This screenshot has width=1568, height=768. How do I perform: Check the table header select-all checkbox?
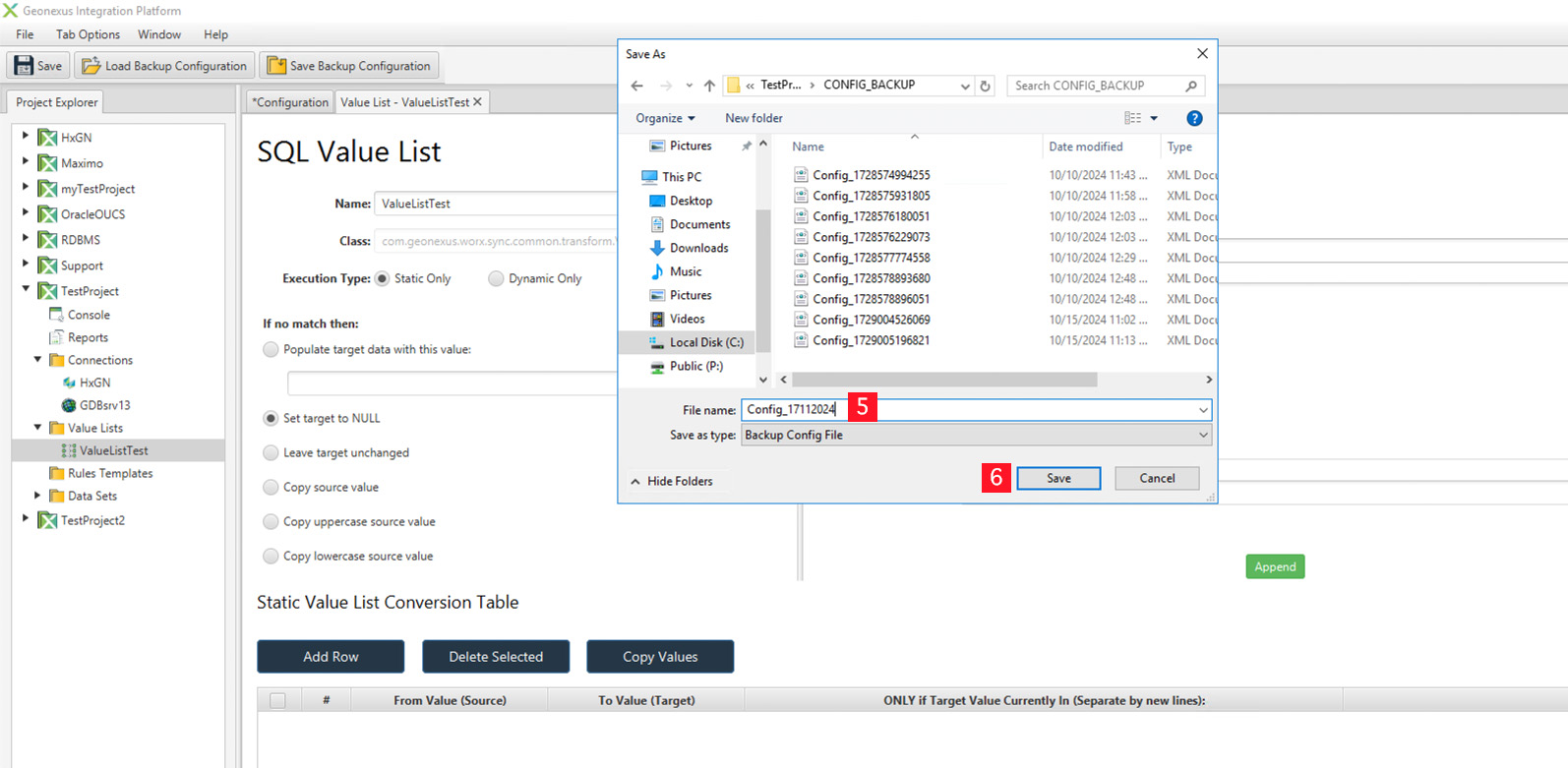pyautogui.click(x=277, y=700)
